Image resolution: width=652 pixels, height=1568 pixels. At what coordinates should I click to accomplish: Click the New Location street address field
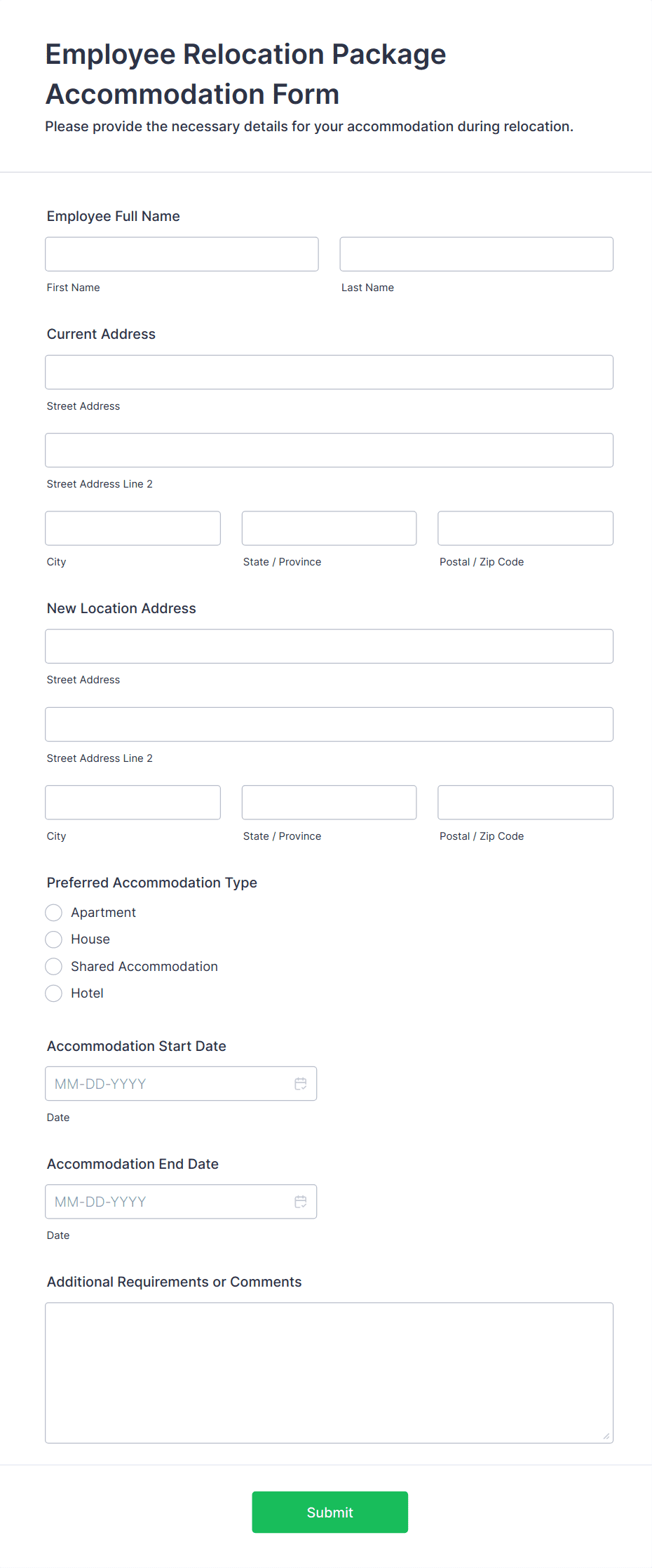pyautogui.click(x=329, y=646)
